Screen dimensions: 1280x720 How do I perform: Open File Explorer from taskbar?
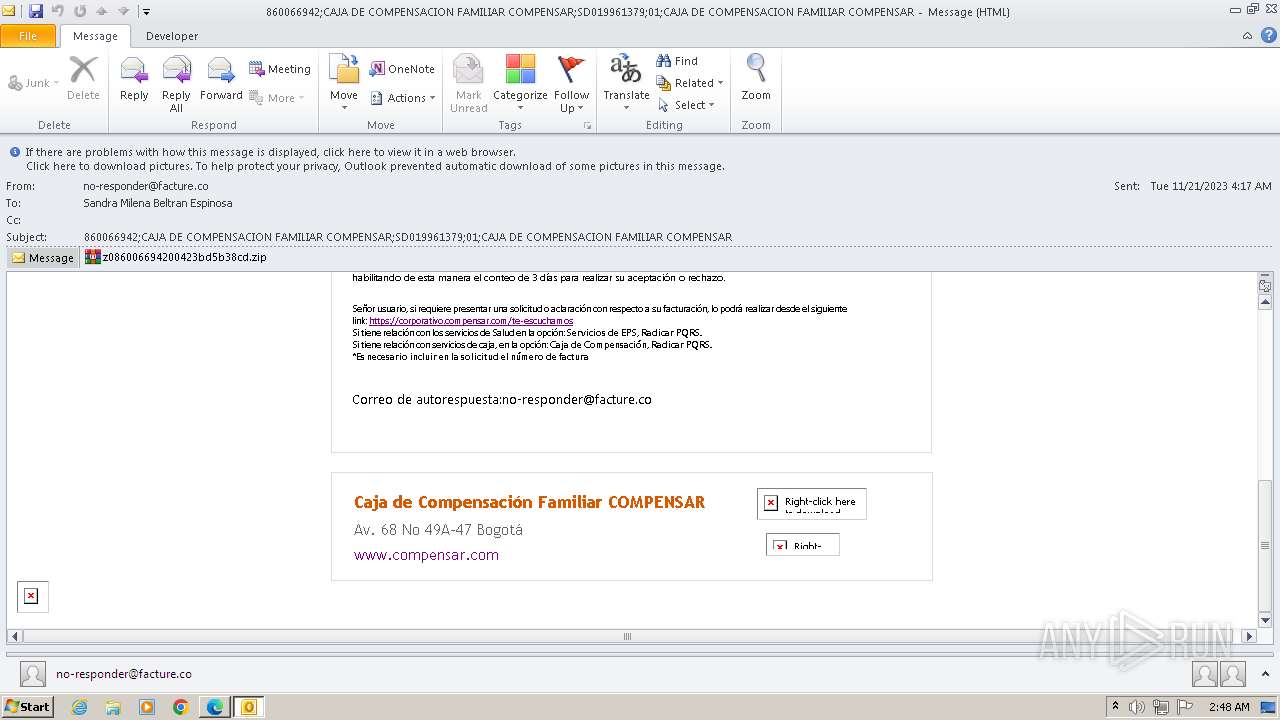coord(113,707)
